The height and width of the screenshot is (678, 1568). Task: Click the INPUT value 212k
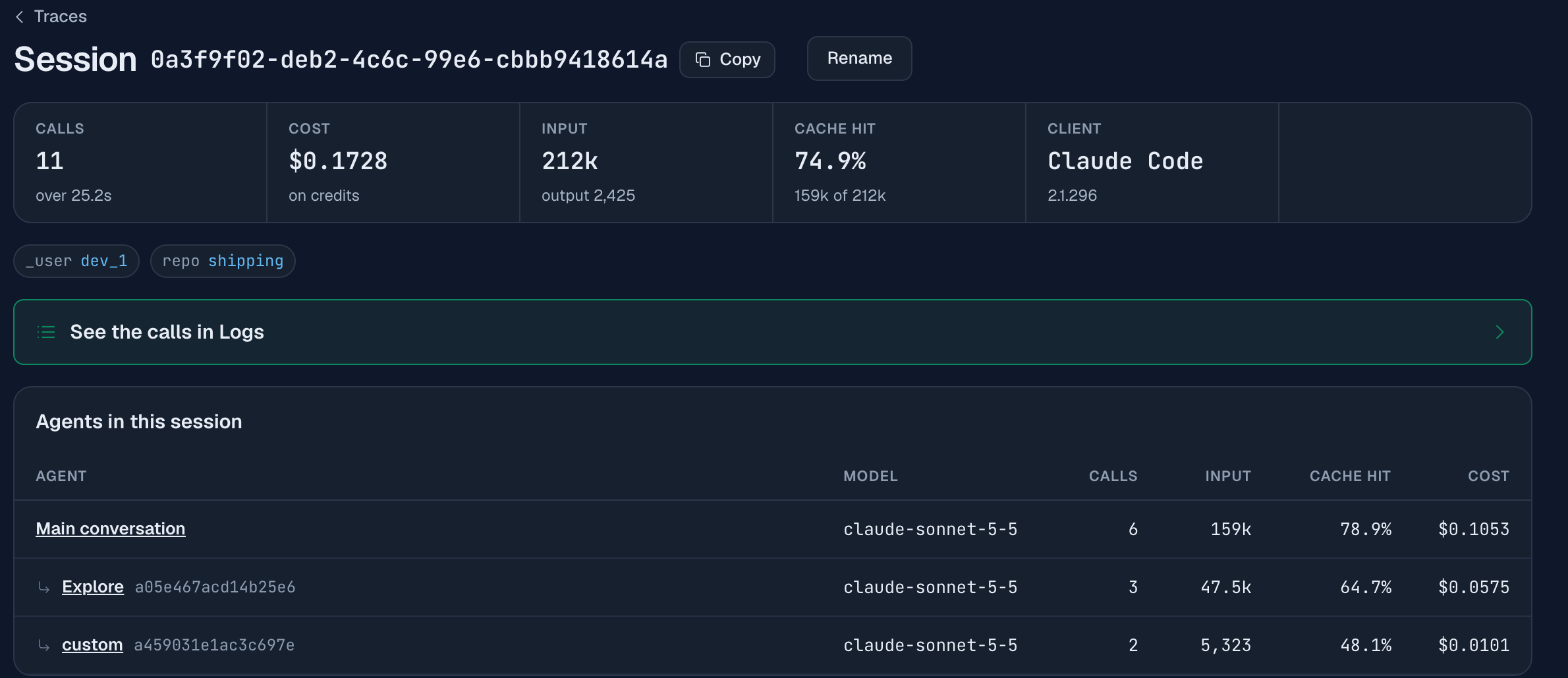[569, 161]
